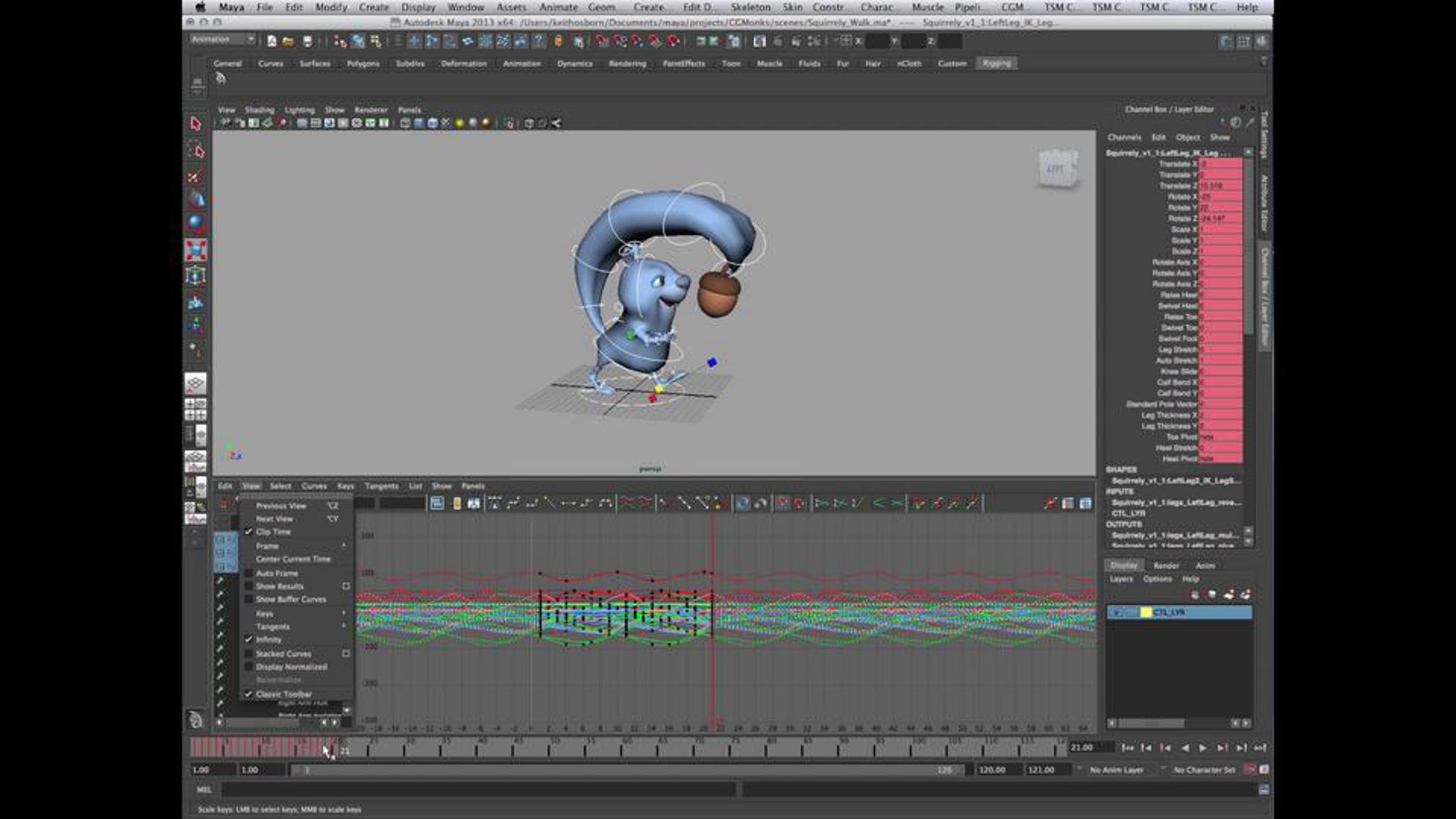Expand the Tangents submenu in View menu
This screenshot has height=819, width=1456.
tap(296, 627)
